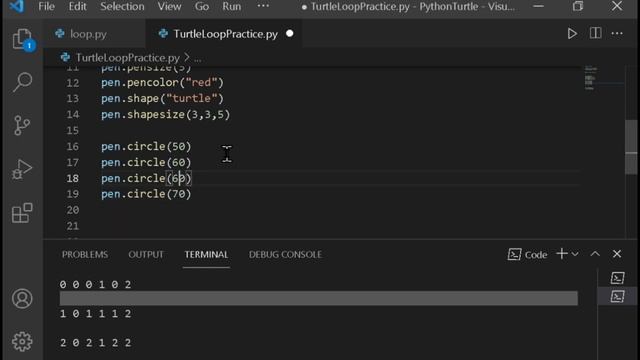Place cursor in pen.shape("turtle") line
640x360 pixels.
162,98
